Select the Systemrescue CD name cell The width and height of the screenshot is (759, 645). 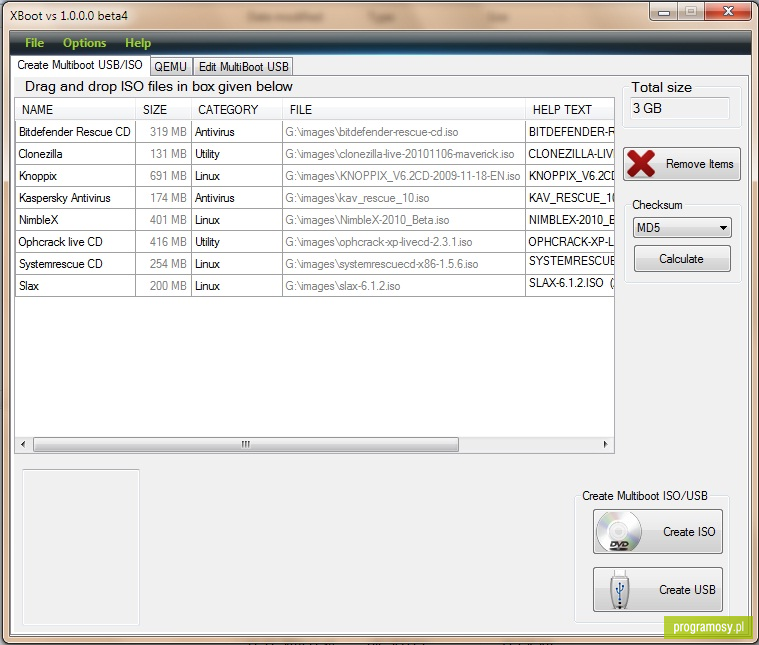coord(75,264)
